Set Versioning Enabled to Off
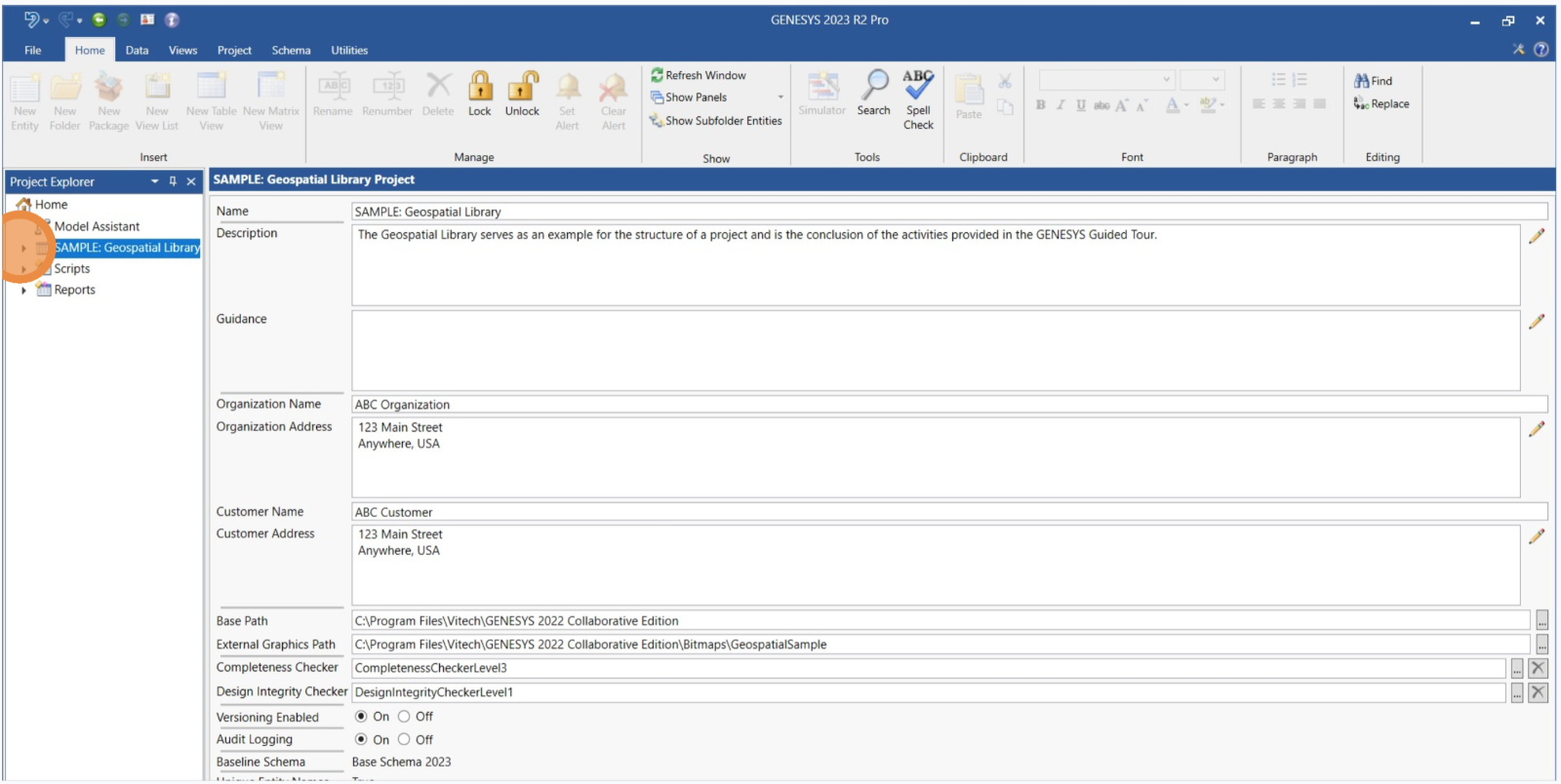This screenshot has width=1561, height=784. pos(404,717)
